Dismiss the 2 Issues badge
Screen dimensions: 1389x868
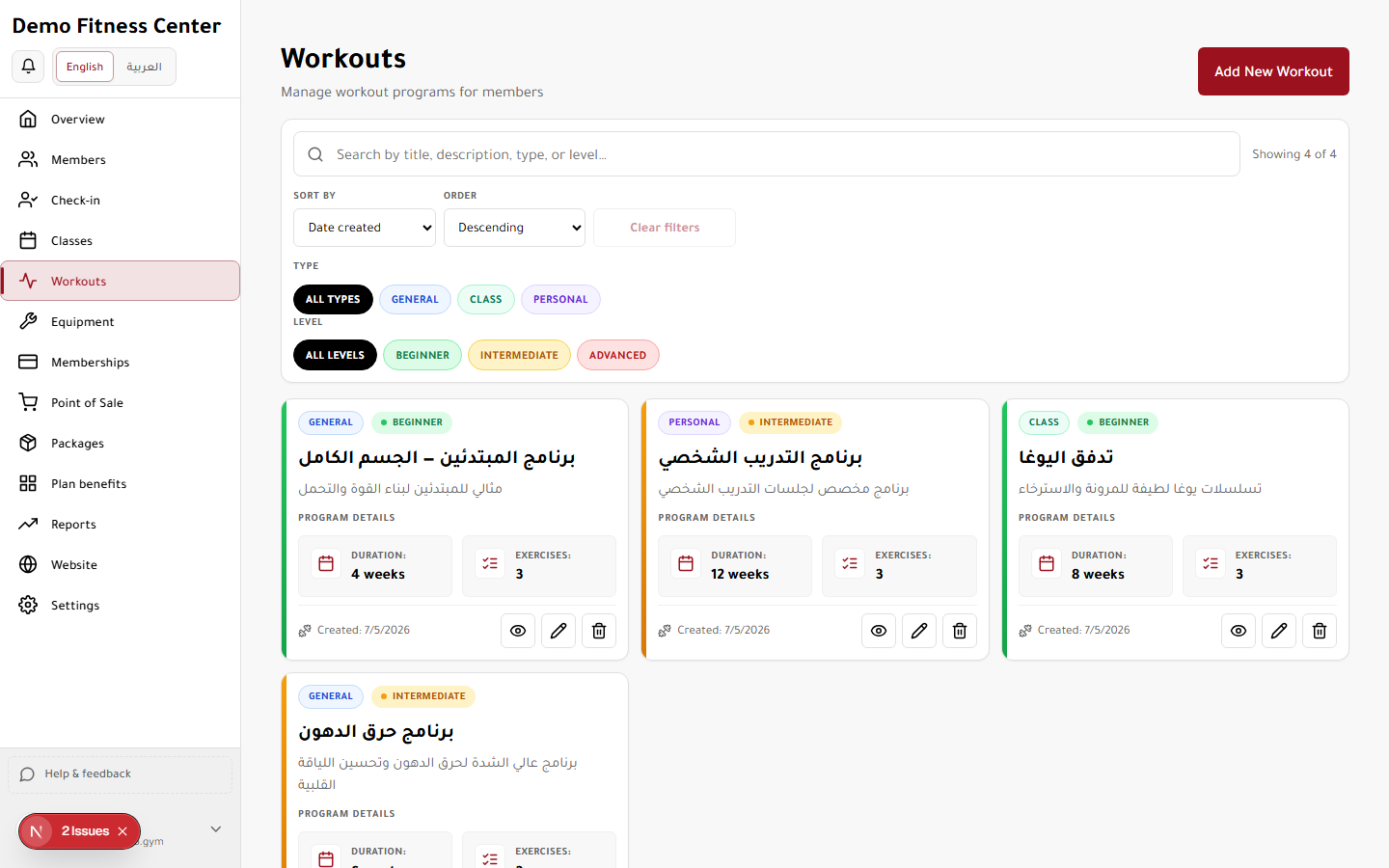[x=123, y=831]
